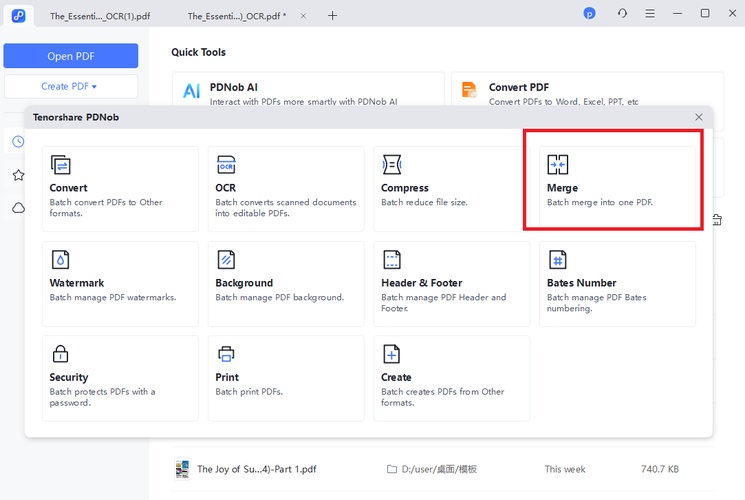Open the Convert PDF quick tool
745x500 pixels.
click(587, 91)
